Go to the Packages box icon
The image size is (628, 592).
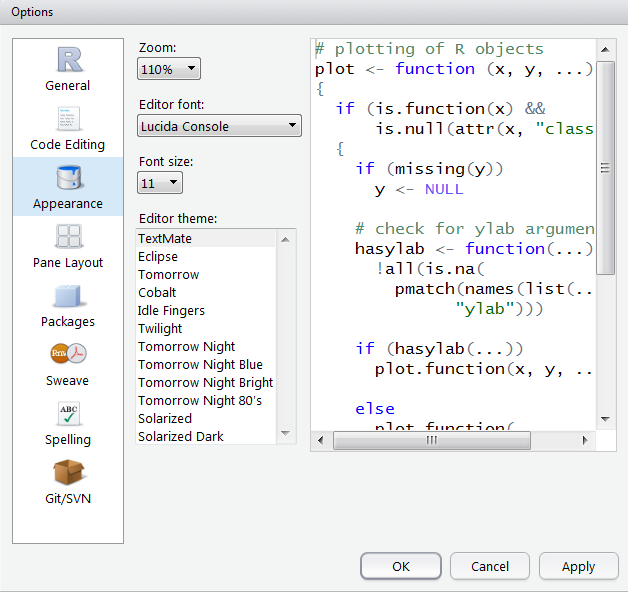68,297
